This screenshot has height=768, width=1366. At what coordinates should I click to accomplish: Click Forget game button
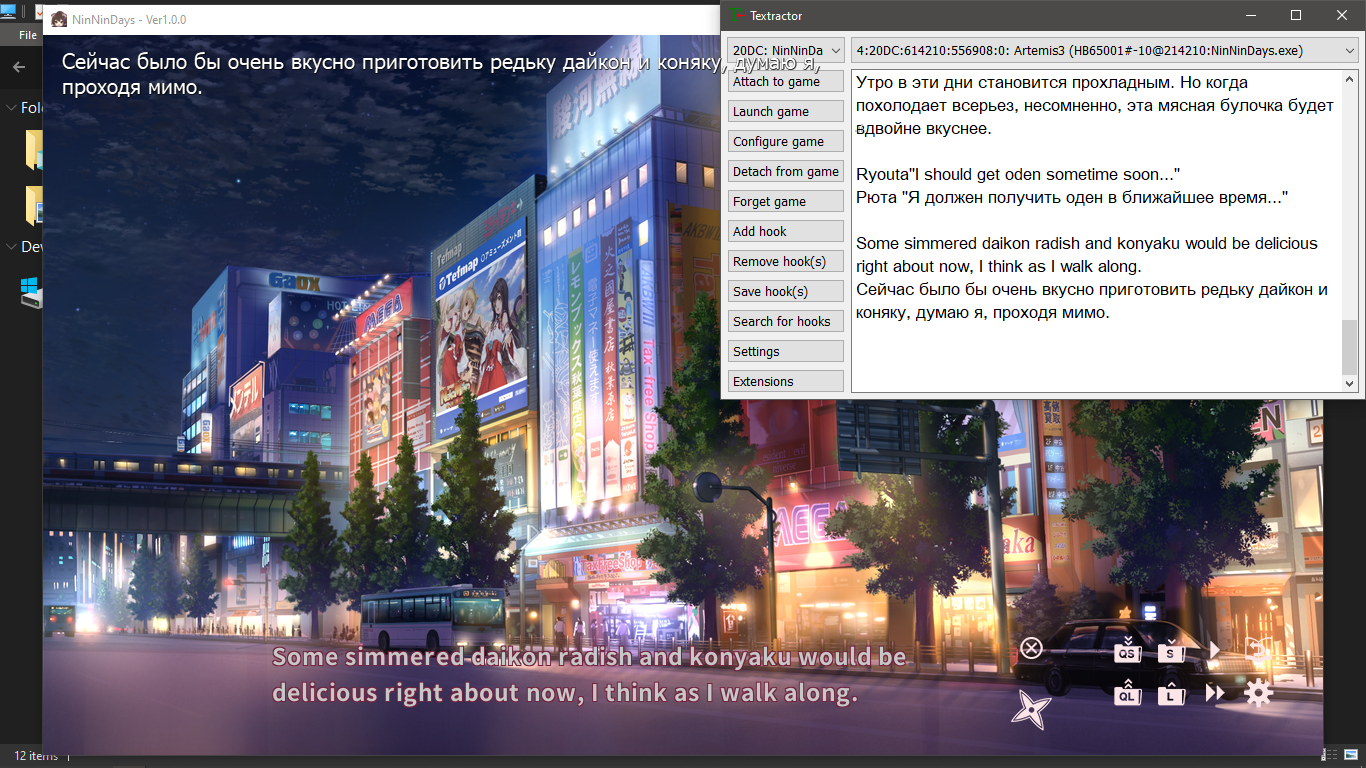click(x=786, y=202)
